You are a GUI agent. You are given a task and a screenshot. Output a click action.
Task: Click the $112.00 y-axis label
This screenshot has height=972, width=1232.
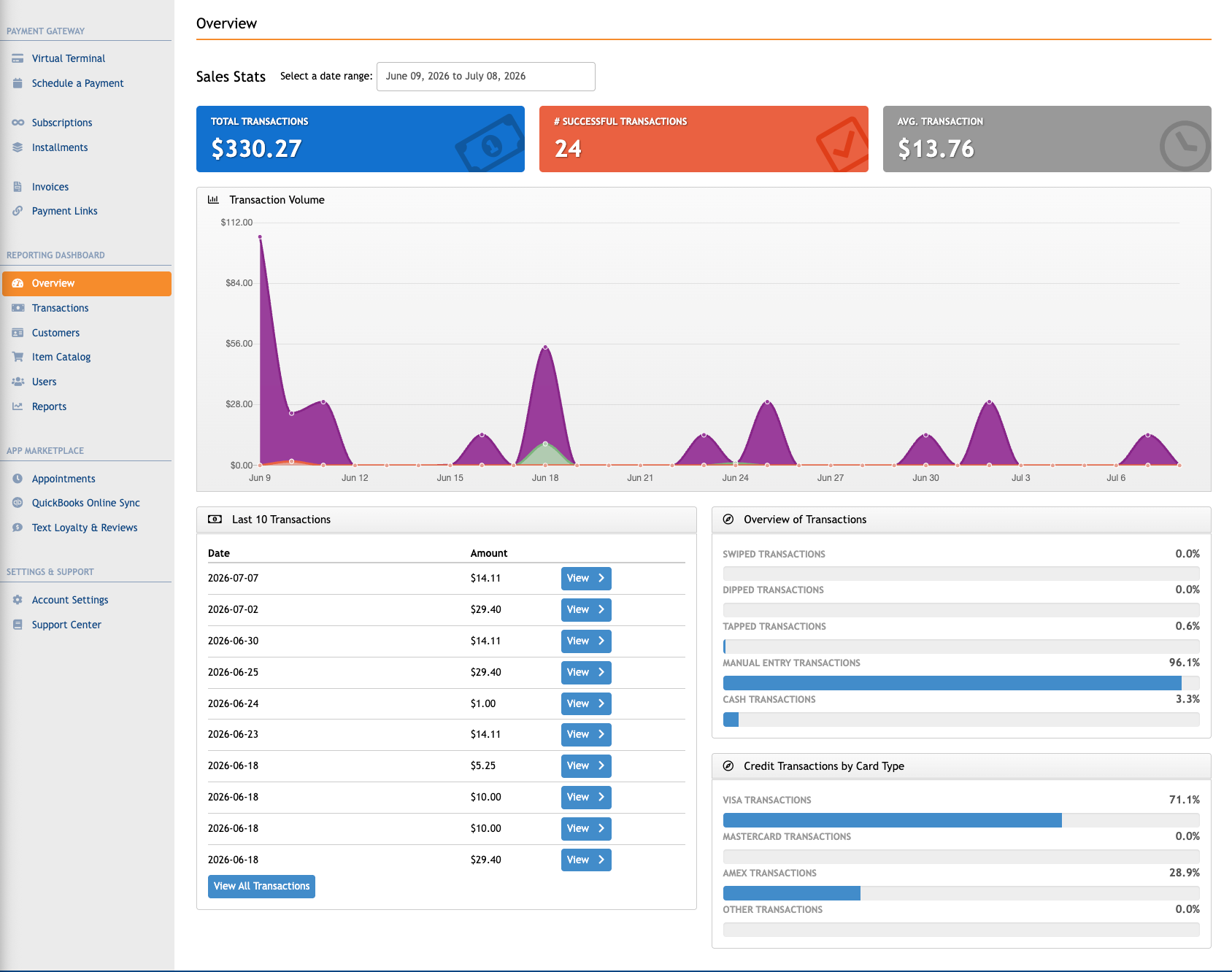[x=236, y=223]
